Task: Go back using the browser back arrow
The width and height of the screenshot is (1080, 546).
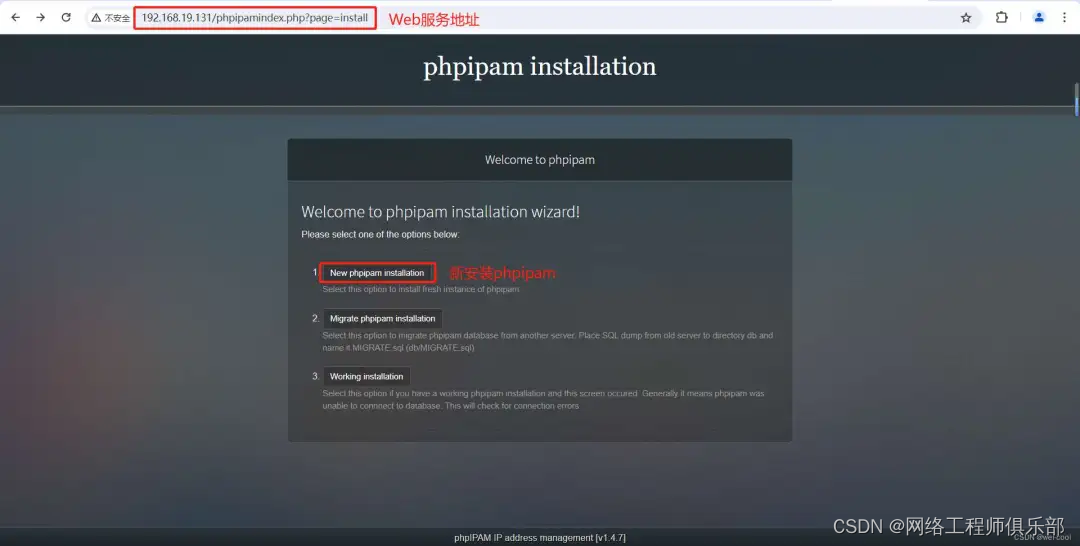Action: click(x=15, y=17)
